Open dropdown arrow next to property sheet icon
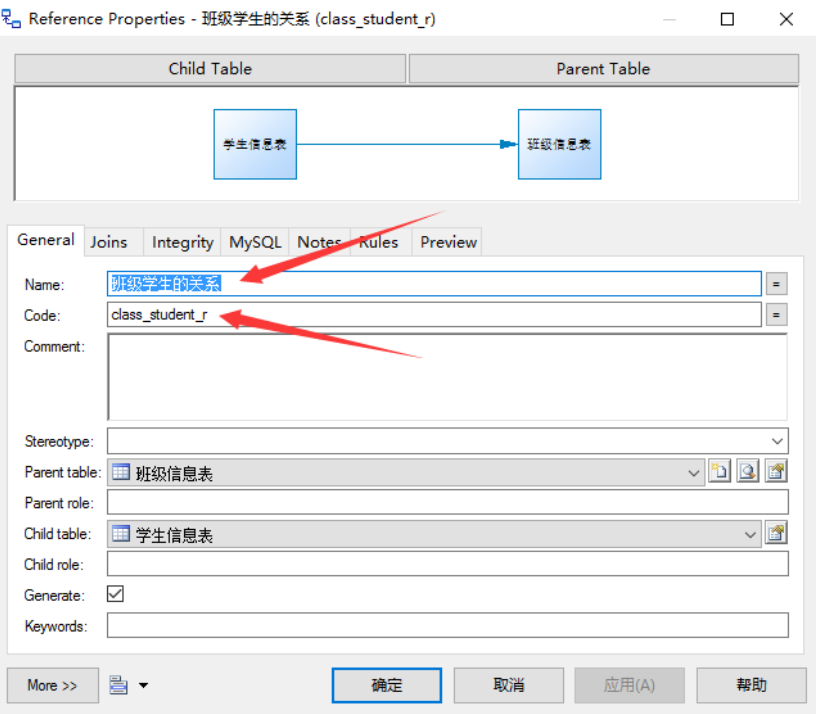This screenshot has height=714, width=820. click(x=143, y=685)
